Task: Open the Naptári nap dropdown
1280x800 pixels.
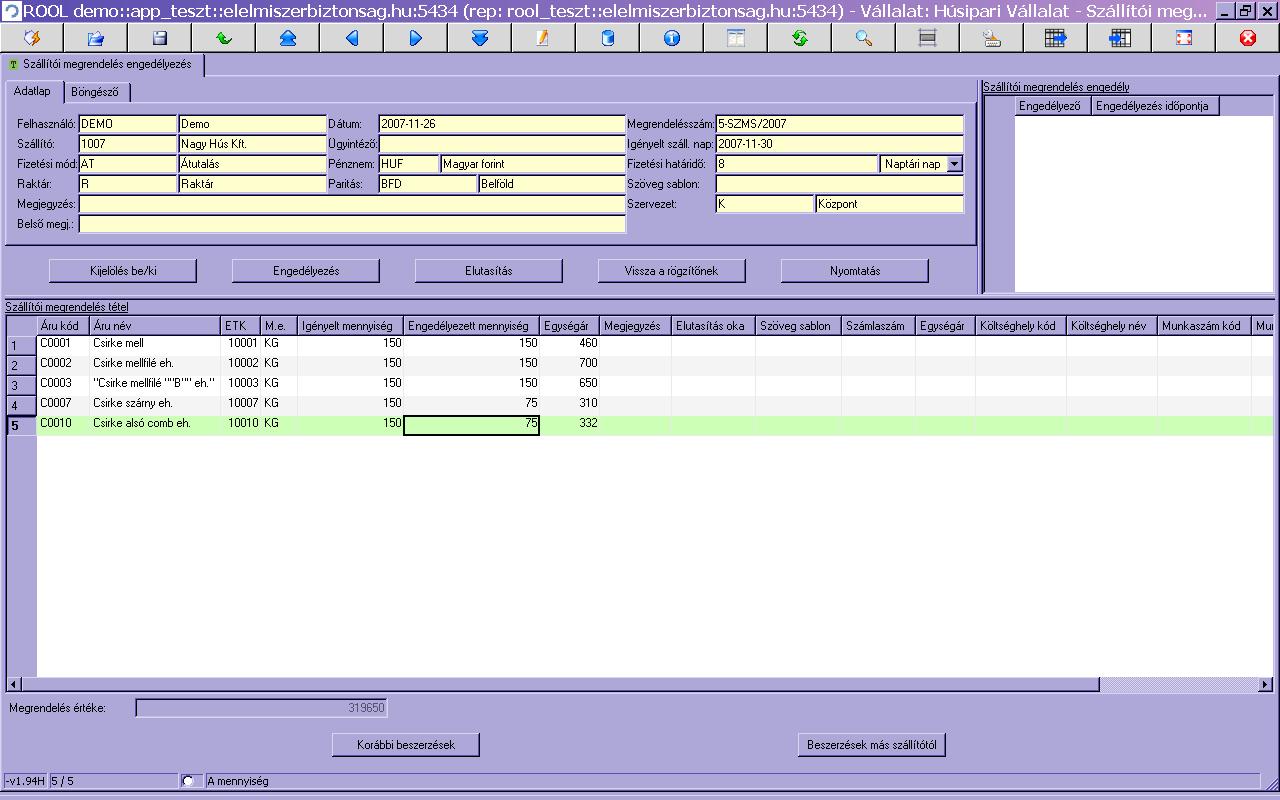Action: (x=954, y=164)
